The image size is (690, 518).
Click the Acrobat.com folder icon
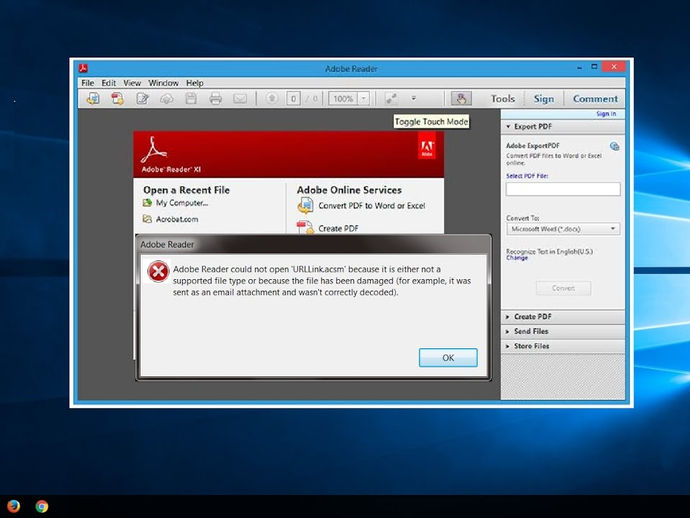pos(147,219)
